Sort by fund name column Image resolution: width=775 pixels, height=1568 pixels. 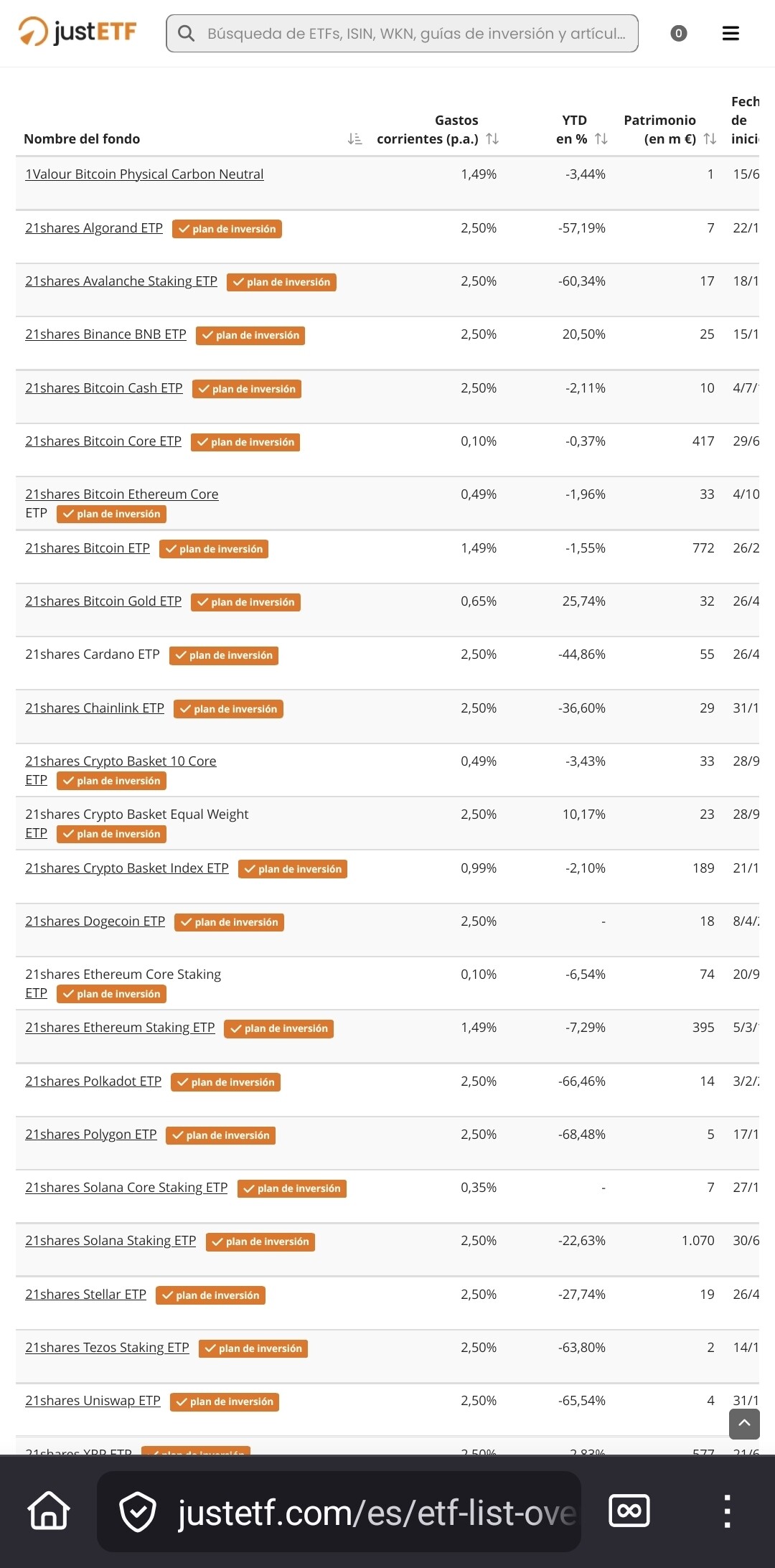click(354, 139)
